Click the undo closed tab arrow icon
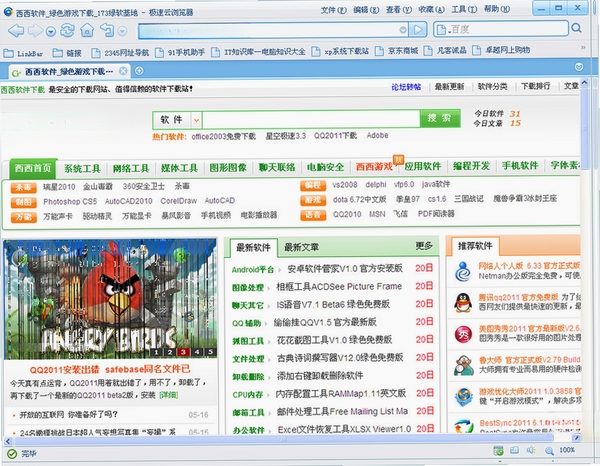The width and height of the screenshot is (600, 466). [107, 30]
